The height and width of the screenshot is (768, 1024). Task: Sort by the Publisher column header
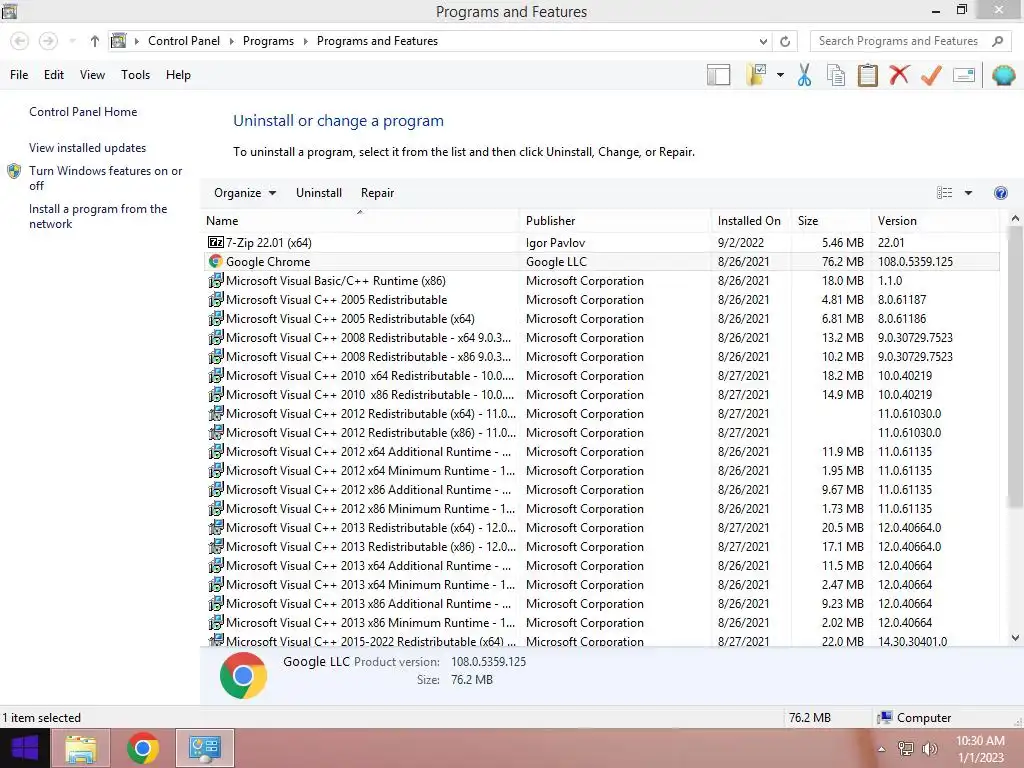click(x=616, y=221)
